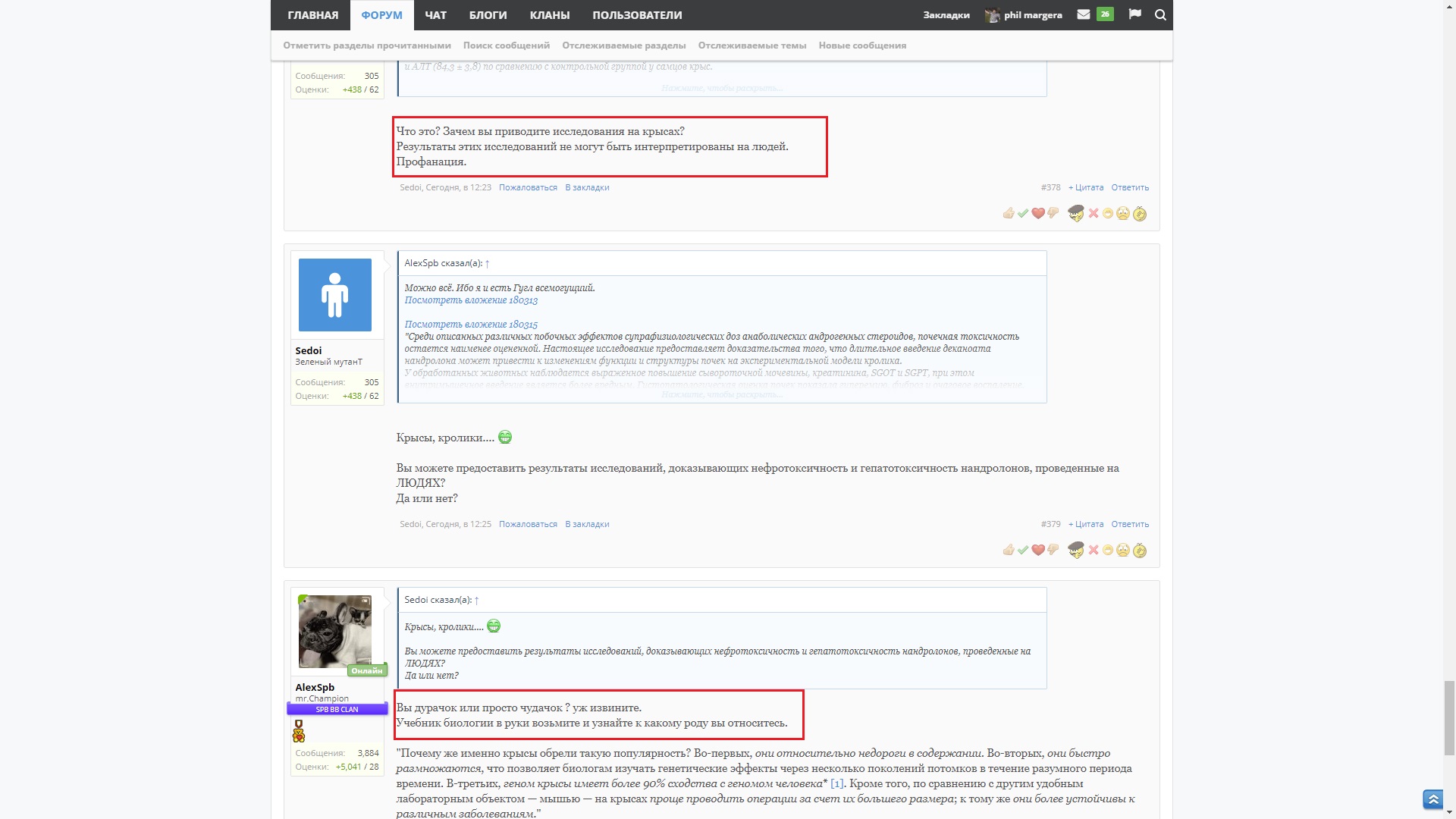This screenshot has width=1456, height=819.
Task: Click the scroll-to-top double chevron button
Action: tap(1432, 799)
